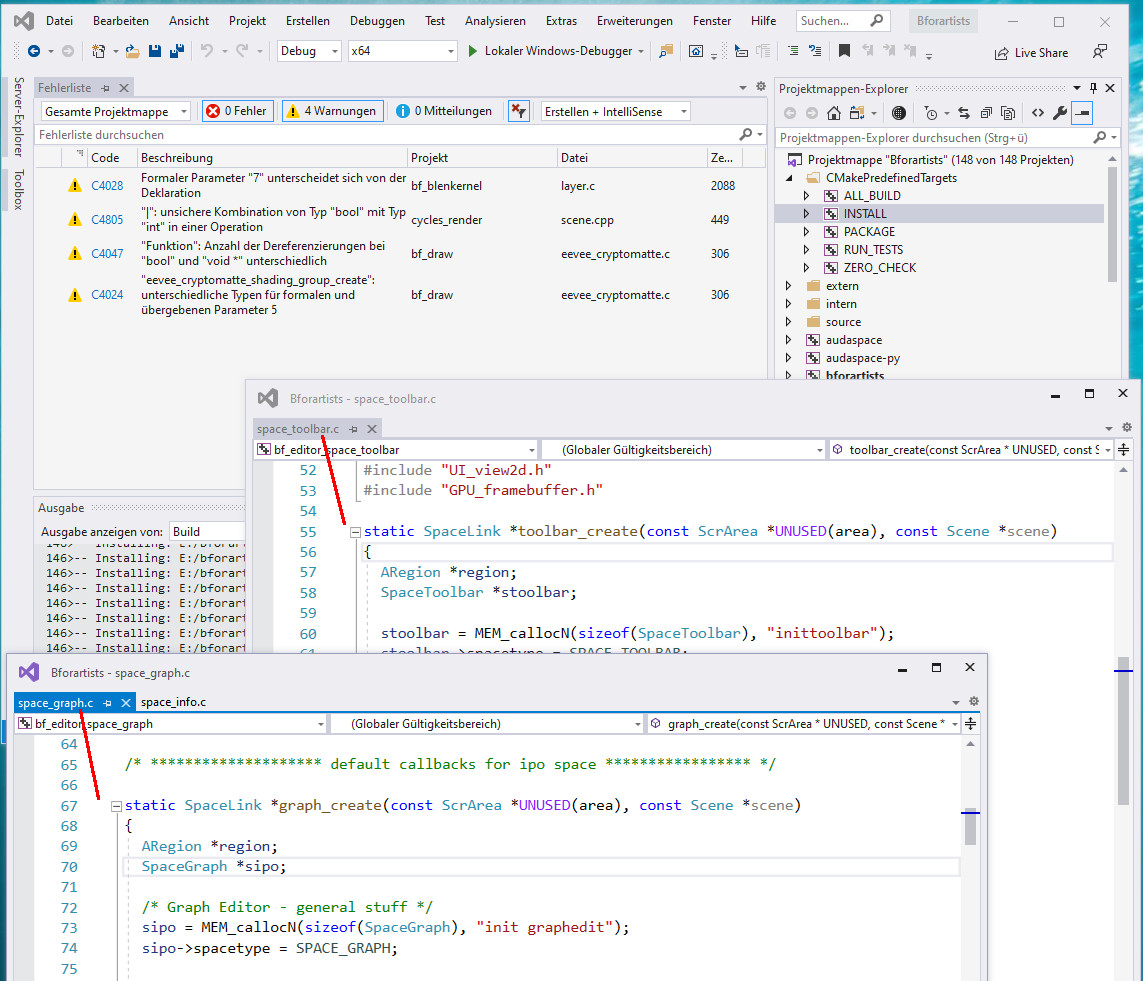Open the Live Share button
1143x981 pixels.
click(1031, 52)
